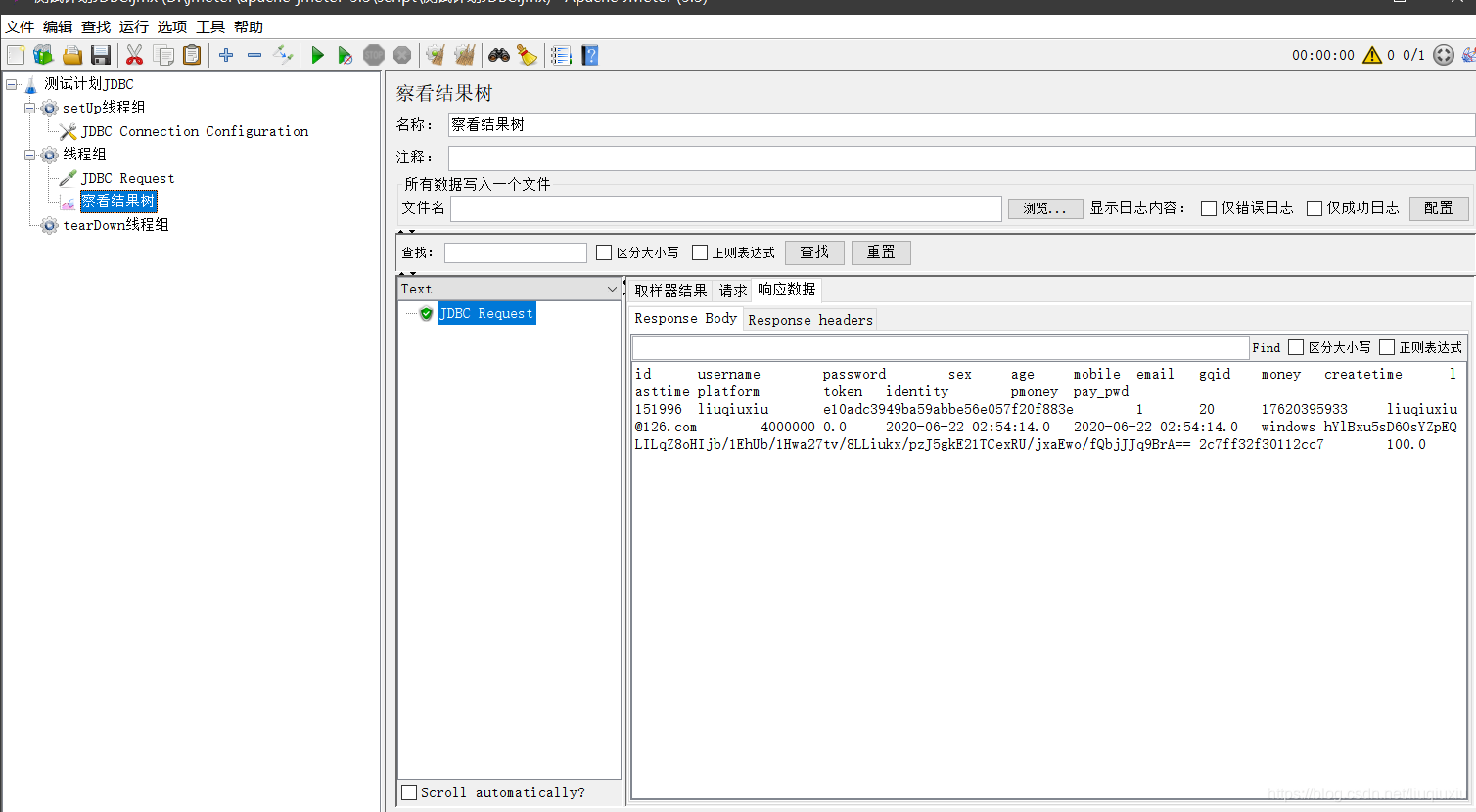Screen dimensions: 1476x812
Task: Click the 重置 button
Action: 881,252
